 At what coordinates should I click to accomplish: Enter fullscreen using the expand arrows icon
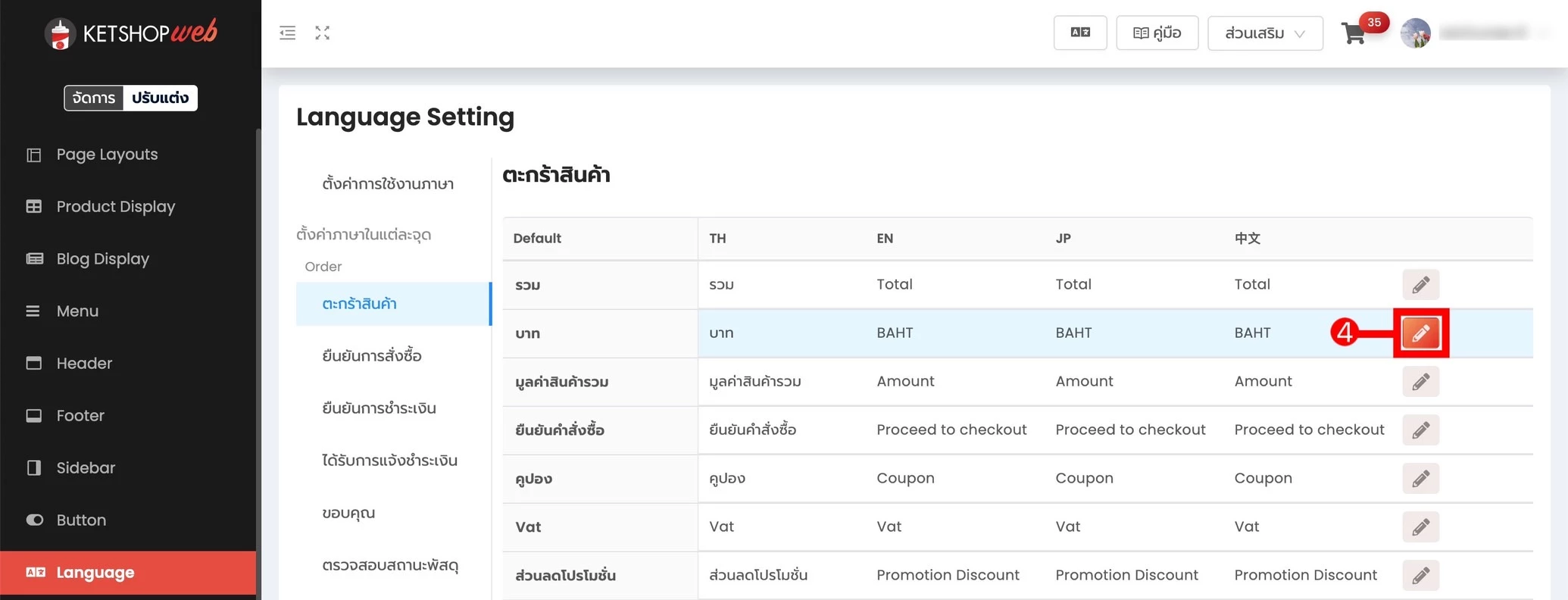(323, 33)
